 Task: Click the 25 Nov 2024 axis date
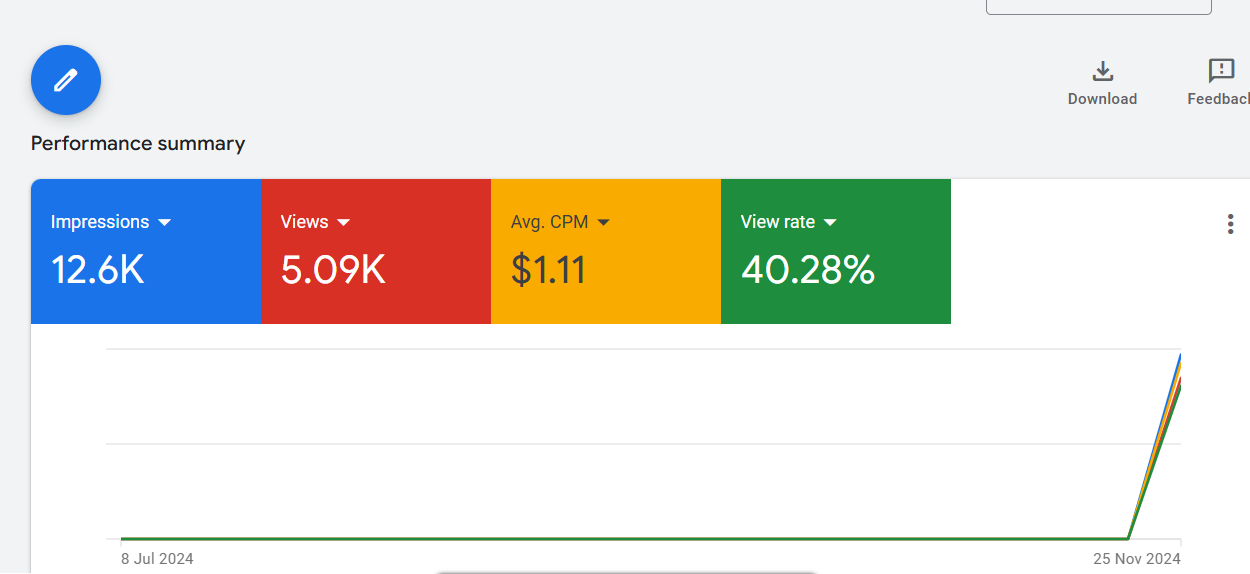tap(1136, 558)
